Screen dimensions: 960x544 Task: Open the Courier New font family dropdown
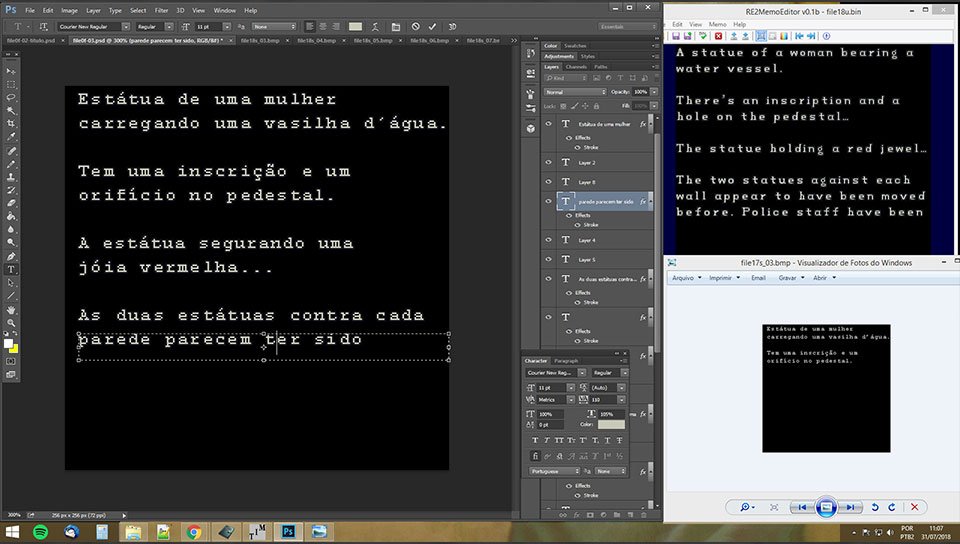88,26
